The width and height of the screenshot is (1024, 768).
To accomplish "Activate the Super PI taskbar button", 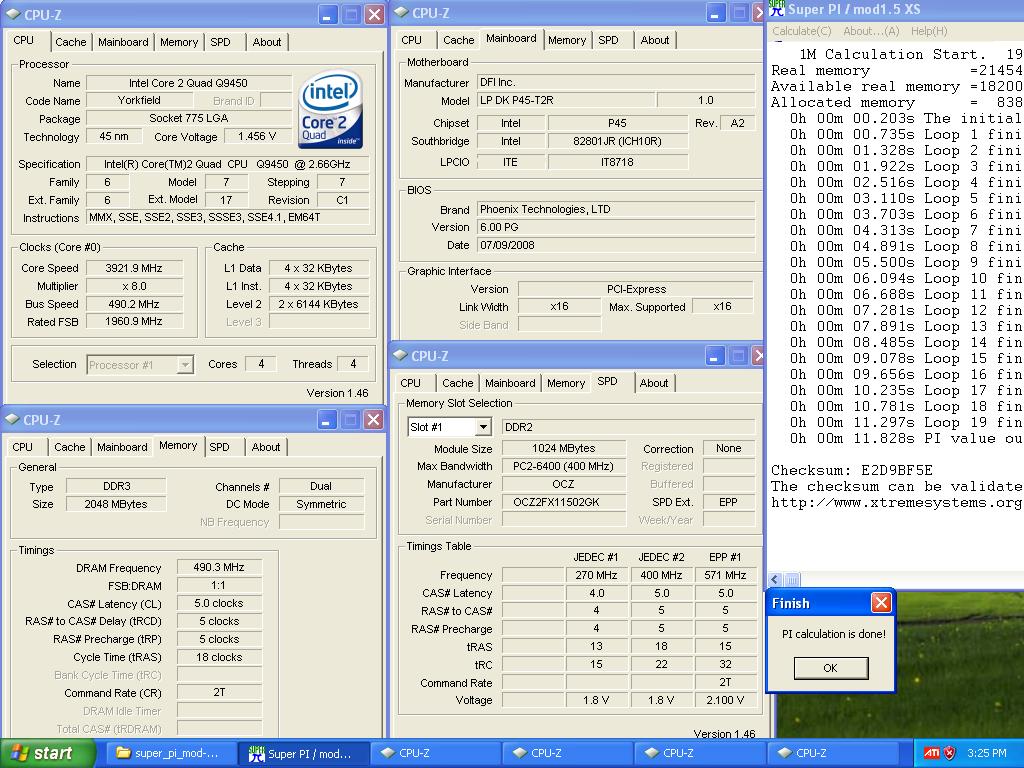I will pos(303,753).
